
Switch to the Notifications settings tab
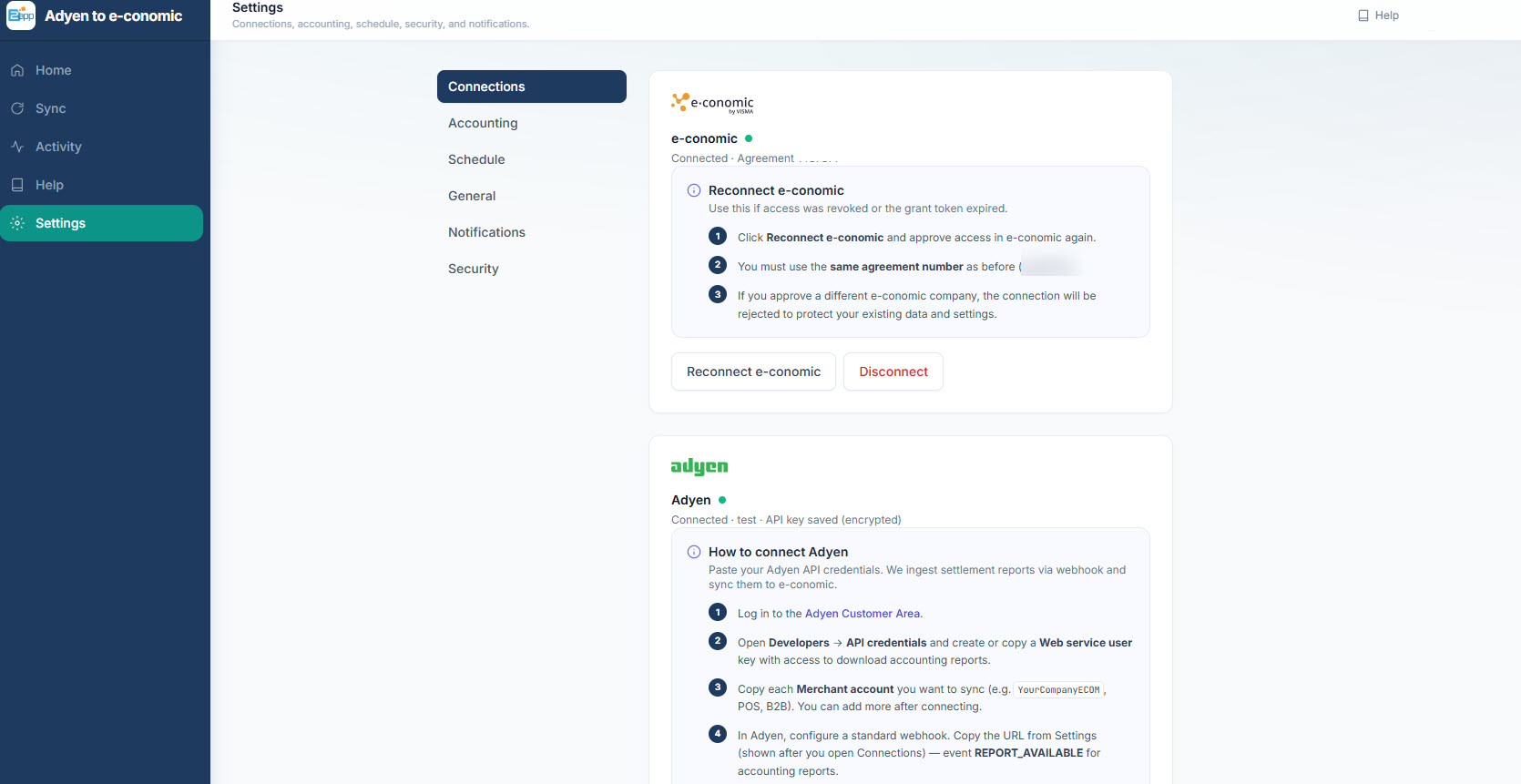pos(532,232)
